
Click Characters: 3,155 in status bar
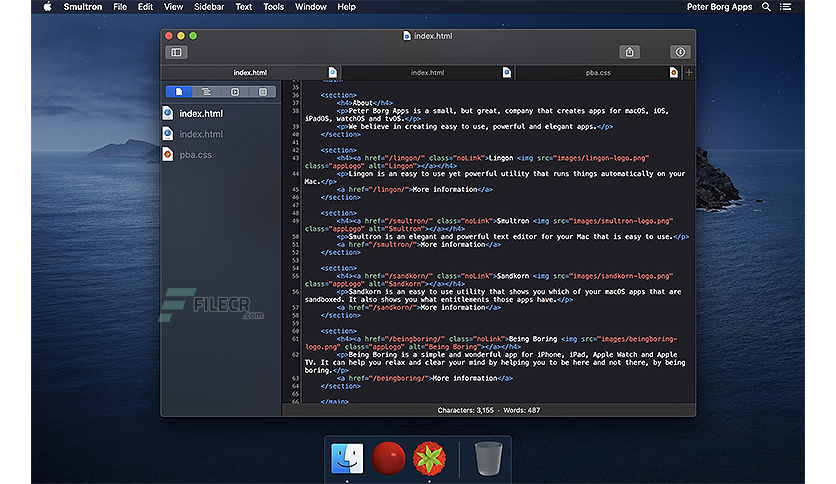(x=465, y=410)
